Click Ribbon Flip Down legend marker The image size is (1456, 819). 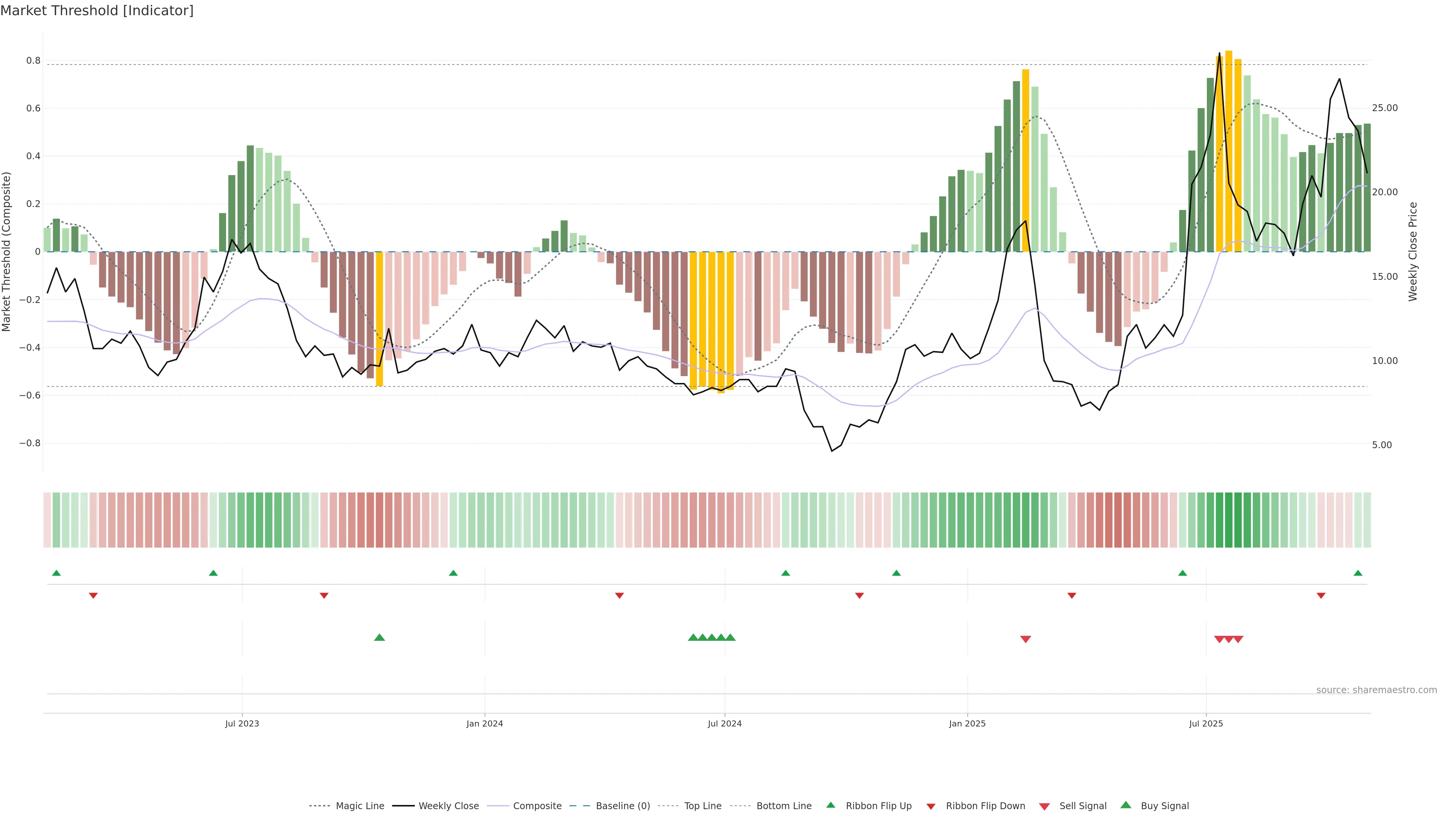click(x=930, y=806)
